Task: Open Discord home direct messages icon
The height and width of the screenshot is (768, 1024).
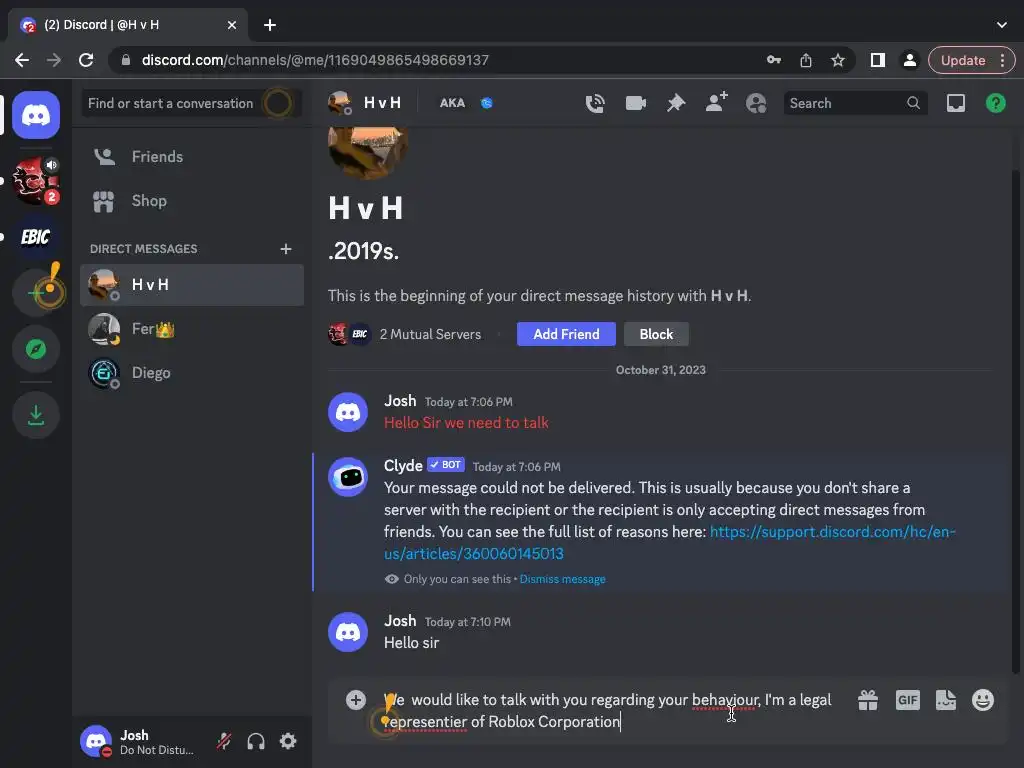Action: pos(36,115)
